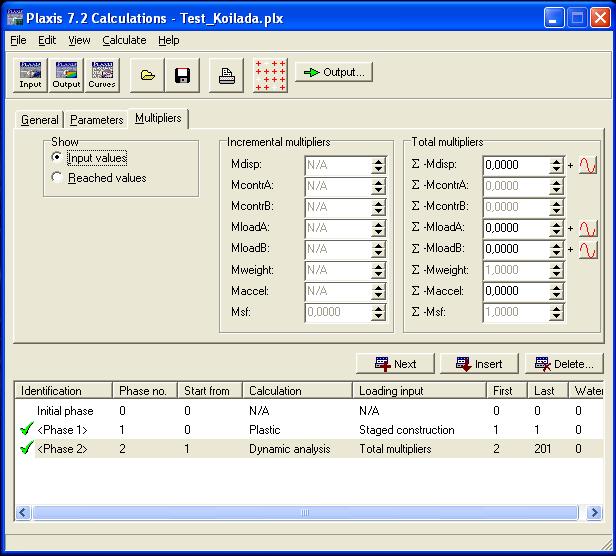616x556 pixels.
Task: Click green checkmark beside Phase 2
Action: tap(26, 448)
